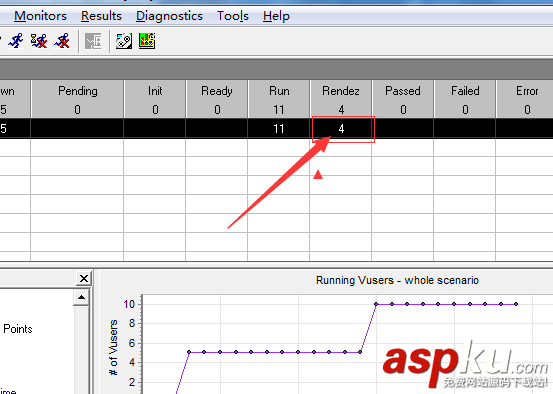Open the Help menu
The height and width of the screenshot is (394, 553).
[x=276, y=16]
